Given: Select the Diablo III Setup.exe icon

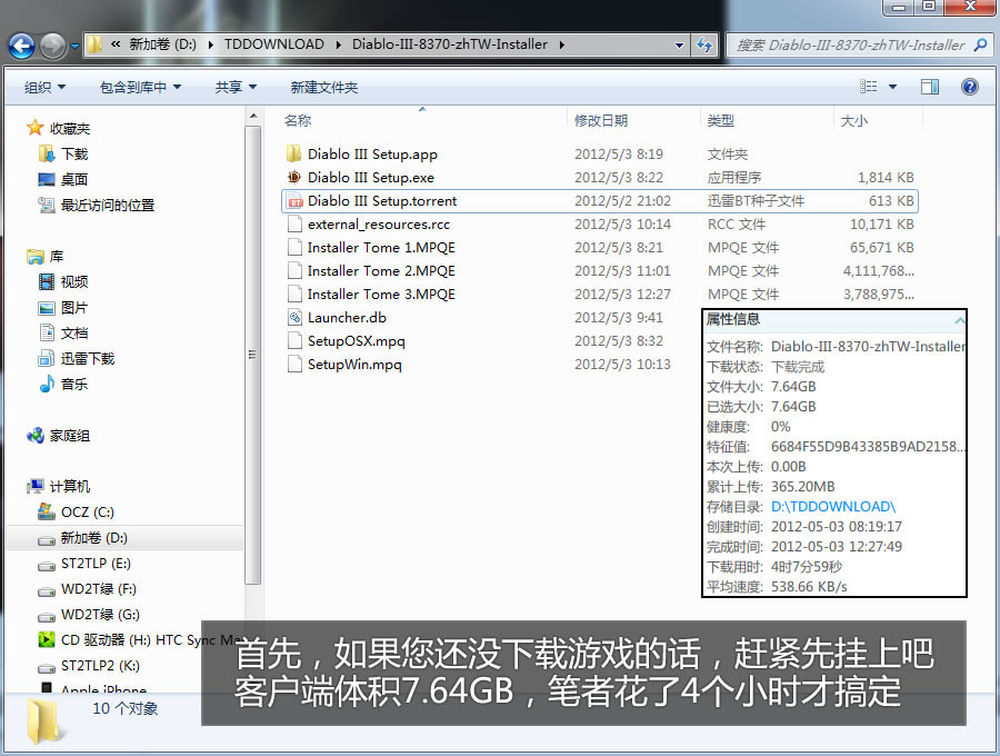Looking at the screenshot, I should pyautogui.click(x=294, y=177).
